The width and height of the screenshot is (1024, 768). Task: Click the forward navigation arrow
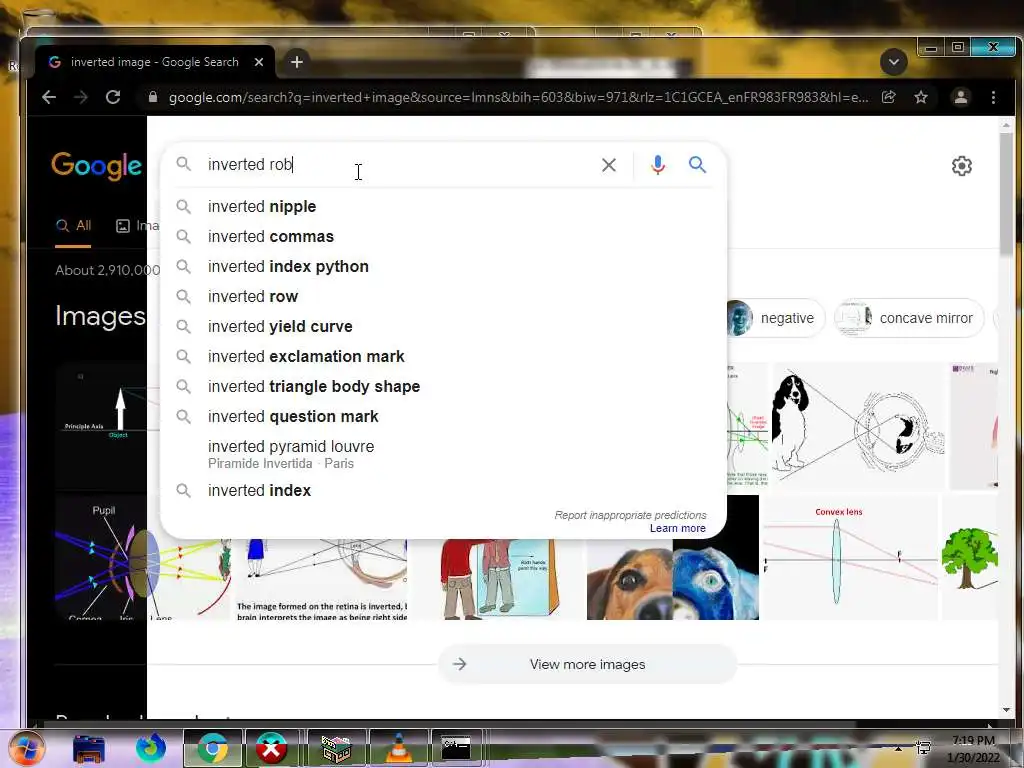(81, 97)
